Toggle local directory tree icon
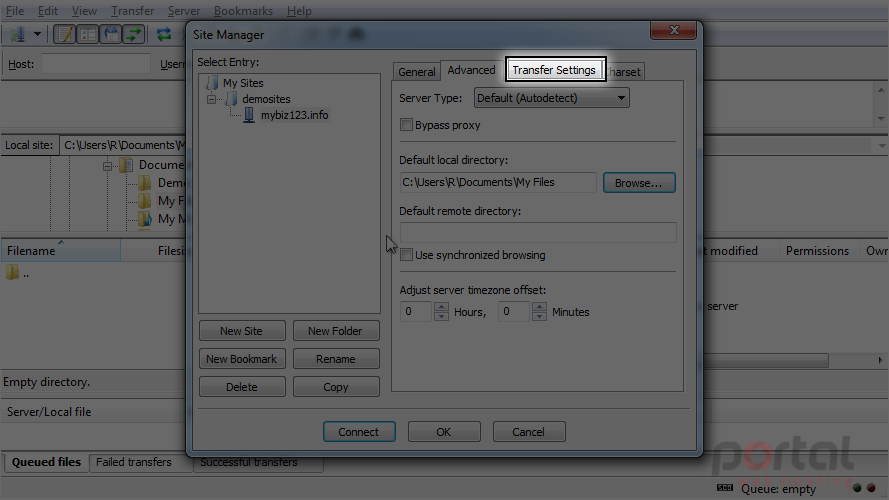This screenshot has width=889, height=500. point(87,35)
